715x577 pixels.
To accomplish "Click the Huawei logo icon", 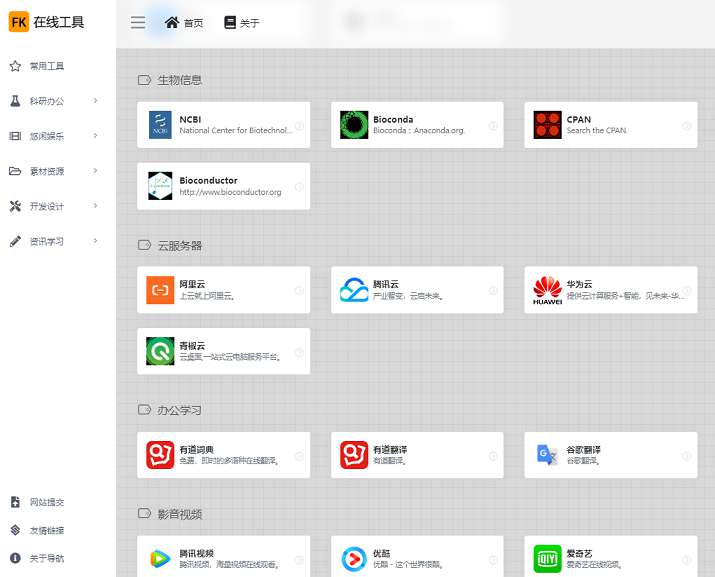I will 547,290.
